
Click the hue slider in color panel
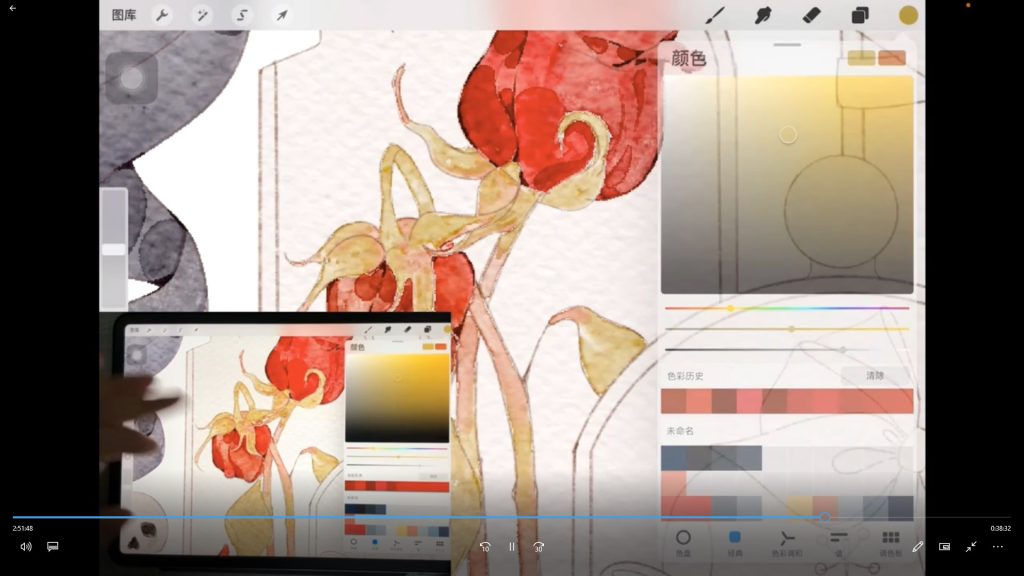[787, 308]
